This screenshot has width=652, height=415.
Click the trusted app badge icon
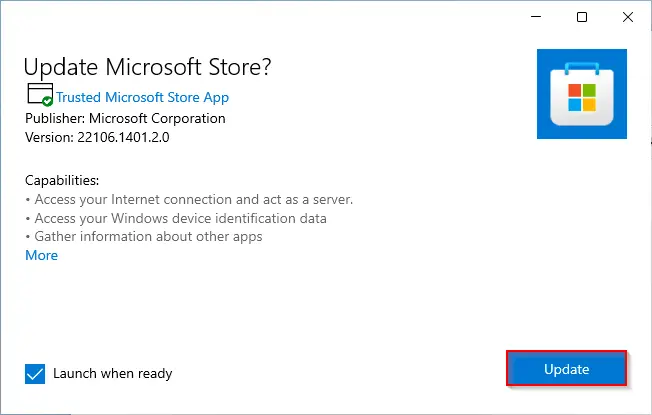[40, 94]
